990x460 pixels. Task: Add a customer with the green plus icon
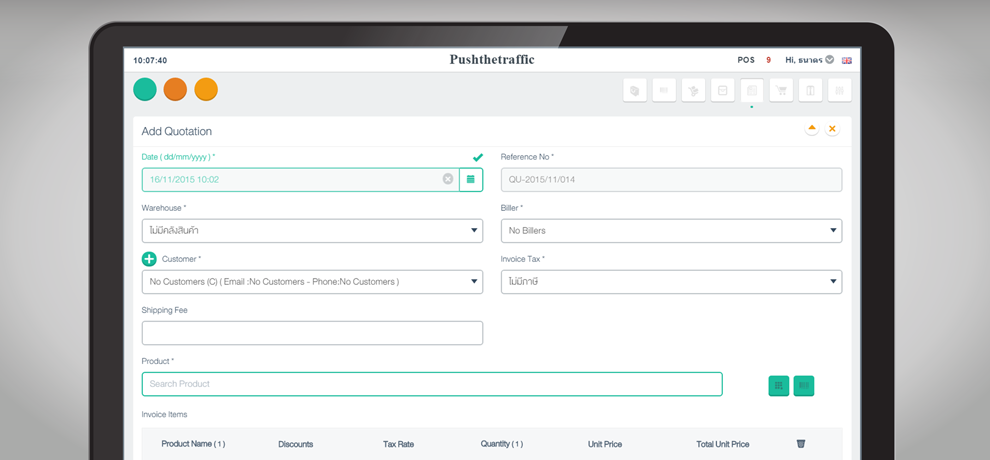(149, 259)
